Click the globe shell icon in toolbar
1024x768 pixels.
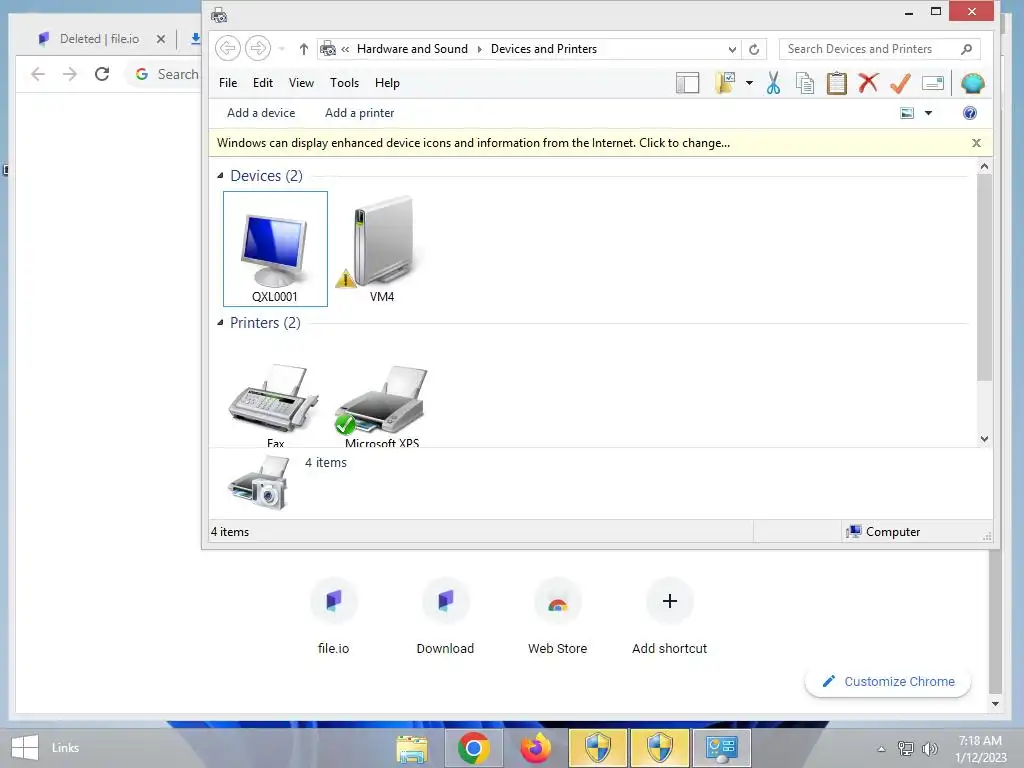click(972, 83)
